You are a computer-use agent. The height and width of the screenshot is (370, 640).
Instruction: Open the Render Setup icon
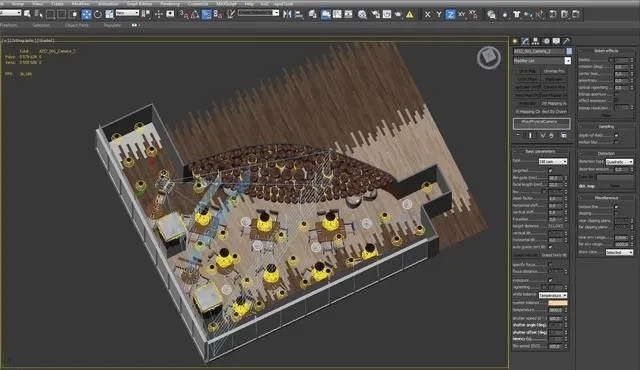click(376, 14)
